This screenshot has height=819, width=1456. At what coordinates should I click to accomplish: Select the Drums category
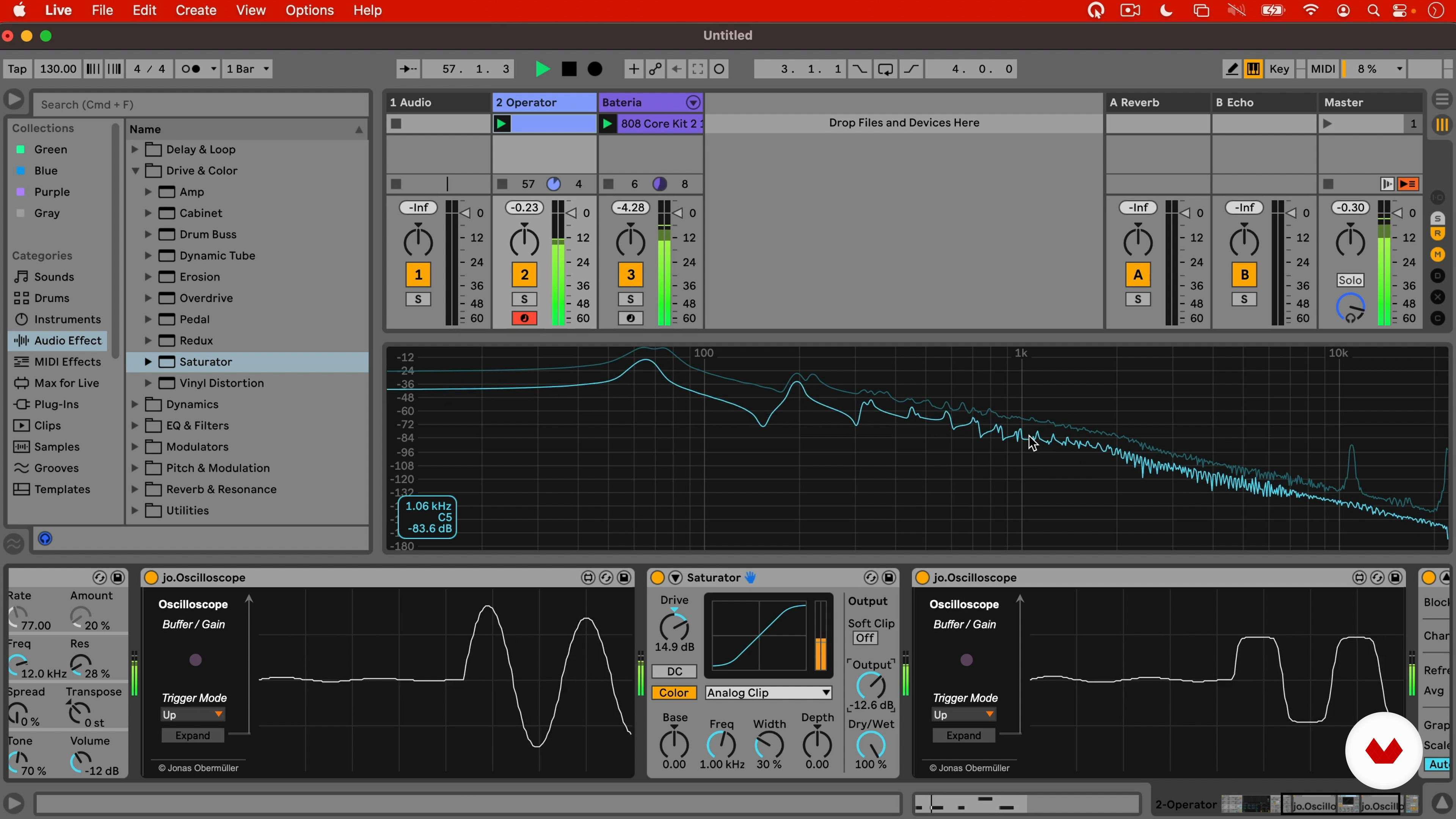tap(52, 298)
